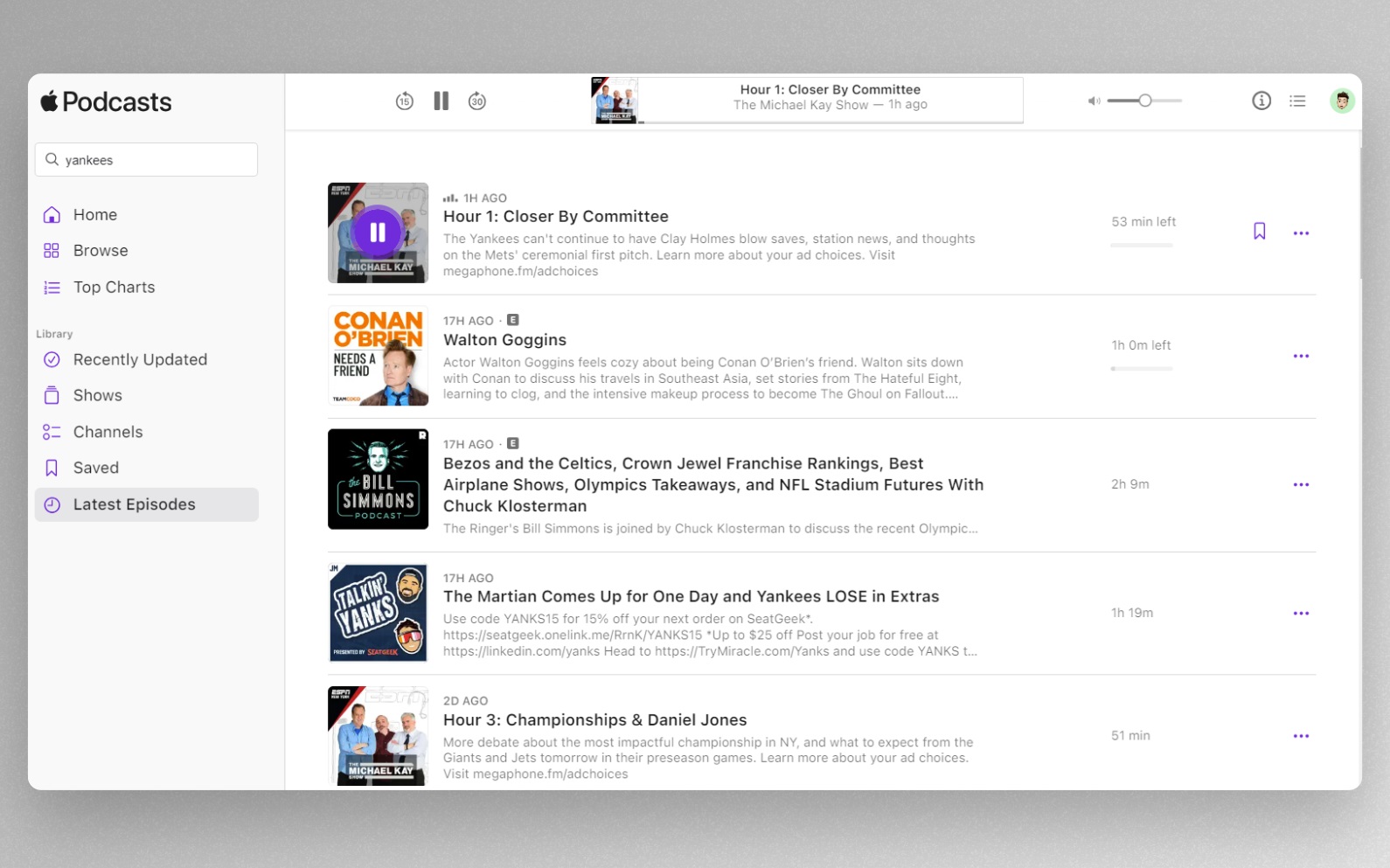
Task: Show the Up Next queue list
Action: click(x=1297, y=101)
